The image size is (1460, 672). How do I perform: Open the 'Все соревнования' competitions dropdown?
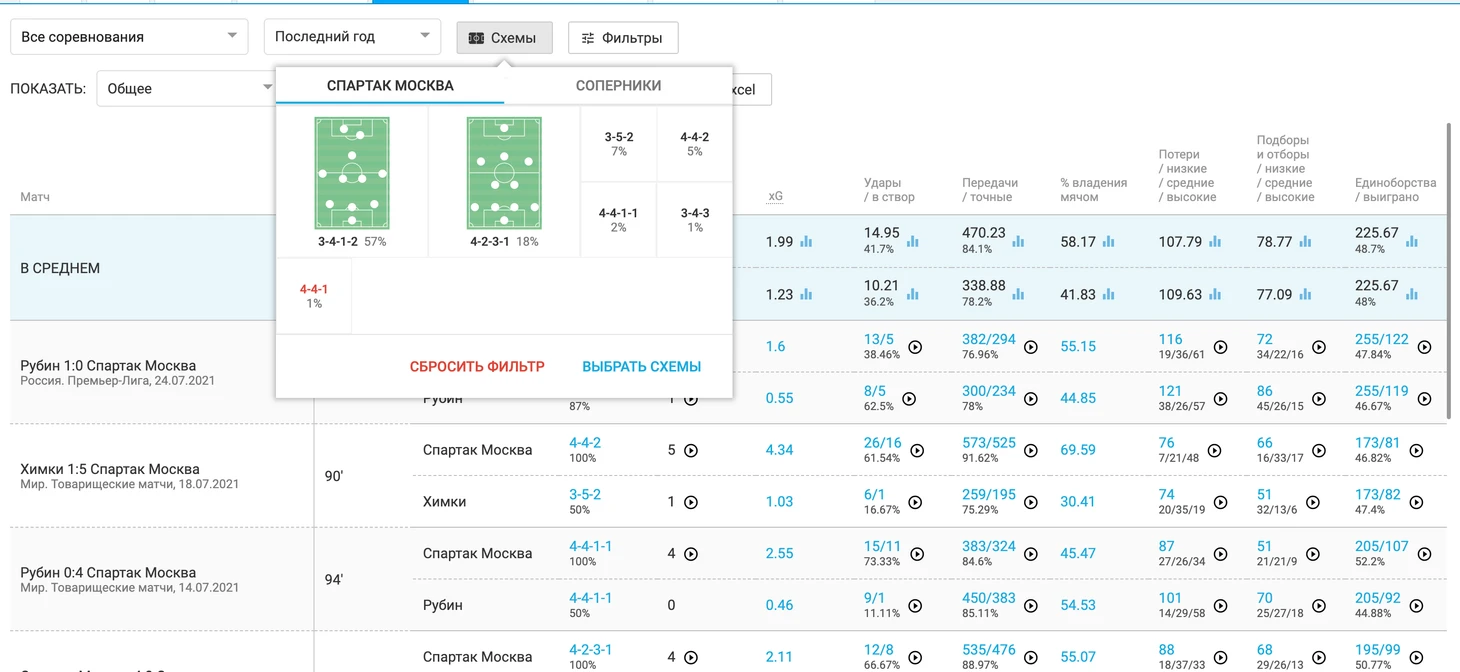tap(129, 37)
